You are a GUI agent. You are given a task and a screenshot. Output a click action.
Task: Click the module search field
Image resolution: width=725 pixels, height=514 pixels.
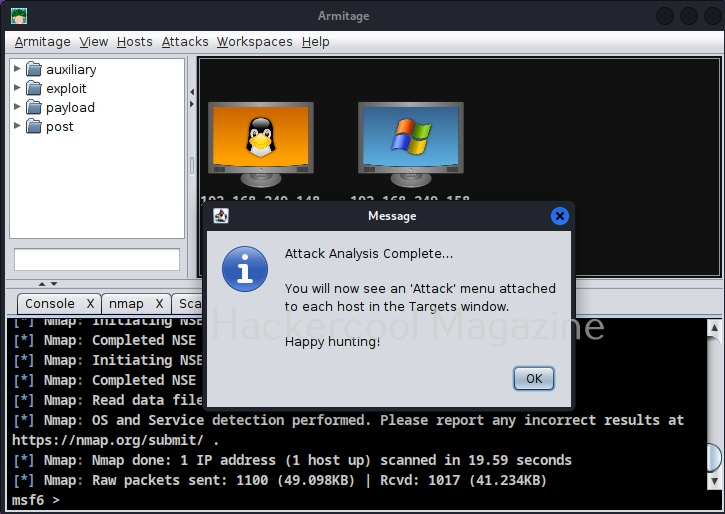pos(97,259)
